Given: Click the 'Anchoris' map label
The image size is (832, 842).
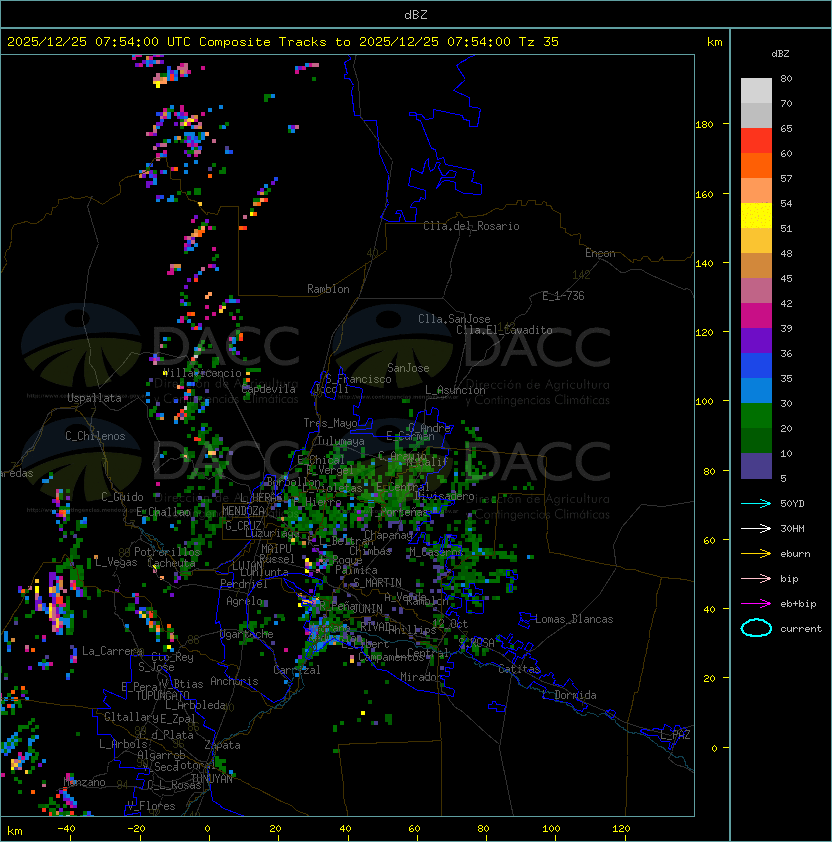Looking at the screenshot, I should [x=234, y=681].
